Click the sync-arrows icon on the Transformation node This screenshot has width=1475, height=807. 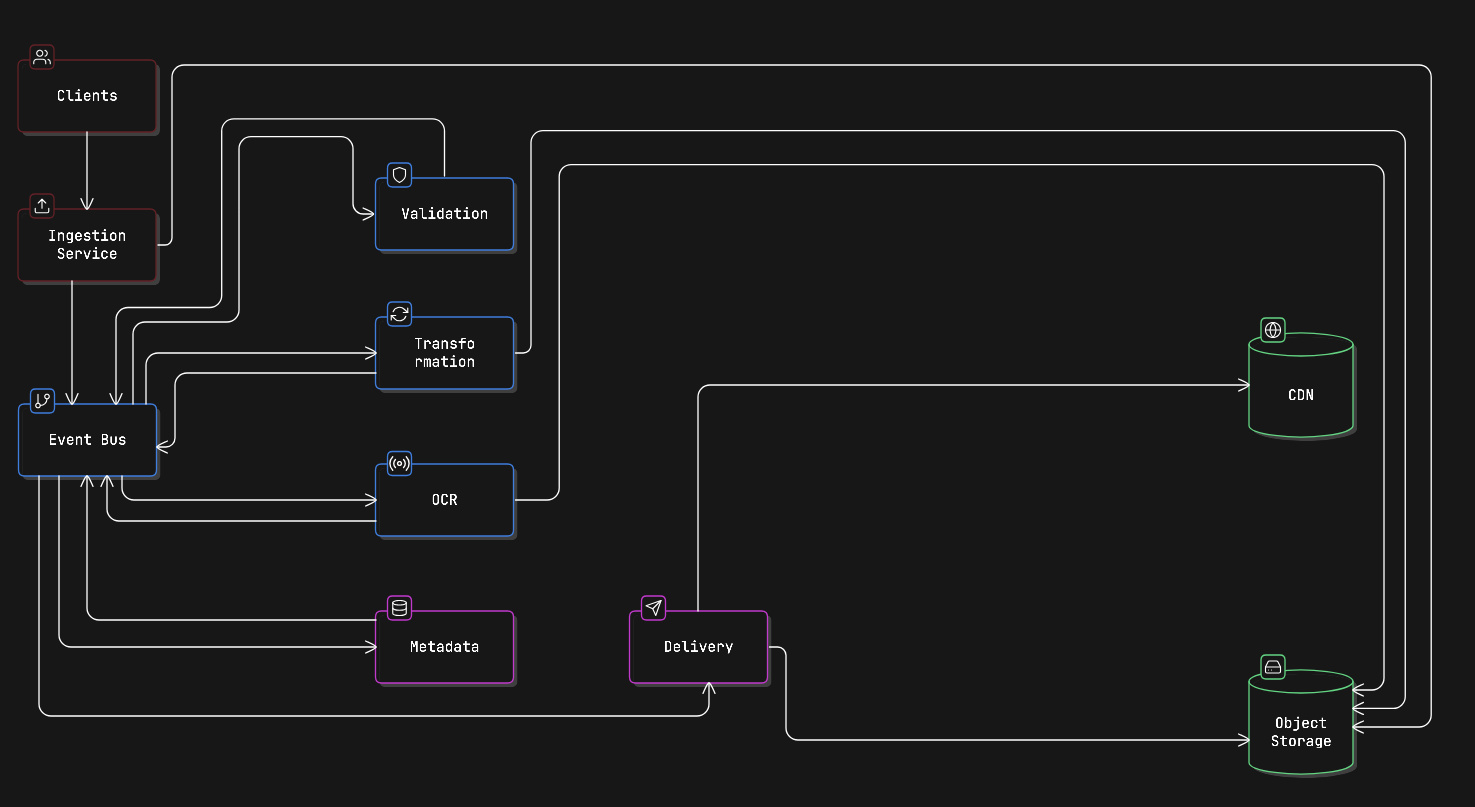point(398,314)
